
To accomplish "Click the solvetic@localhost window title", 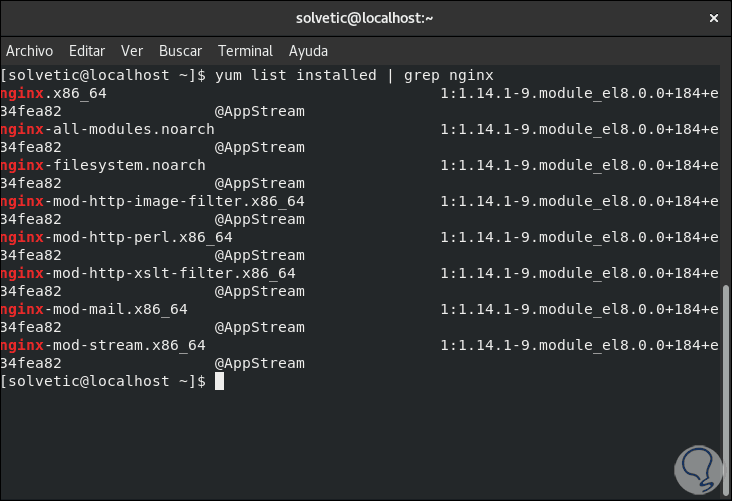I will (365, 18).
